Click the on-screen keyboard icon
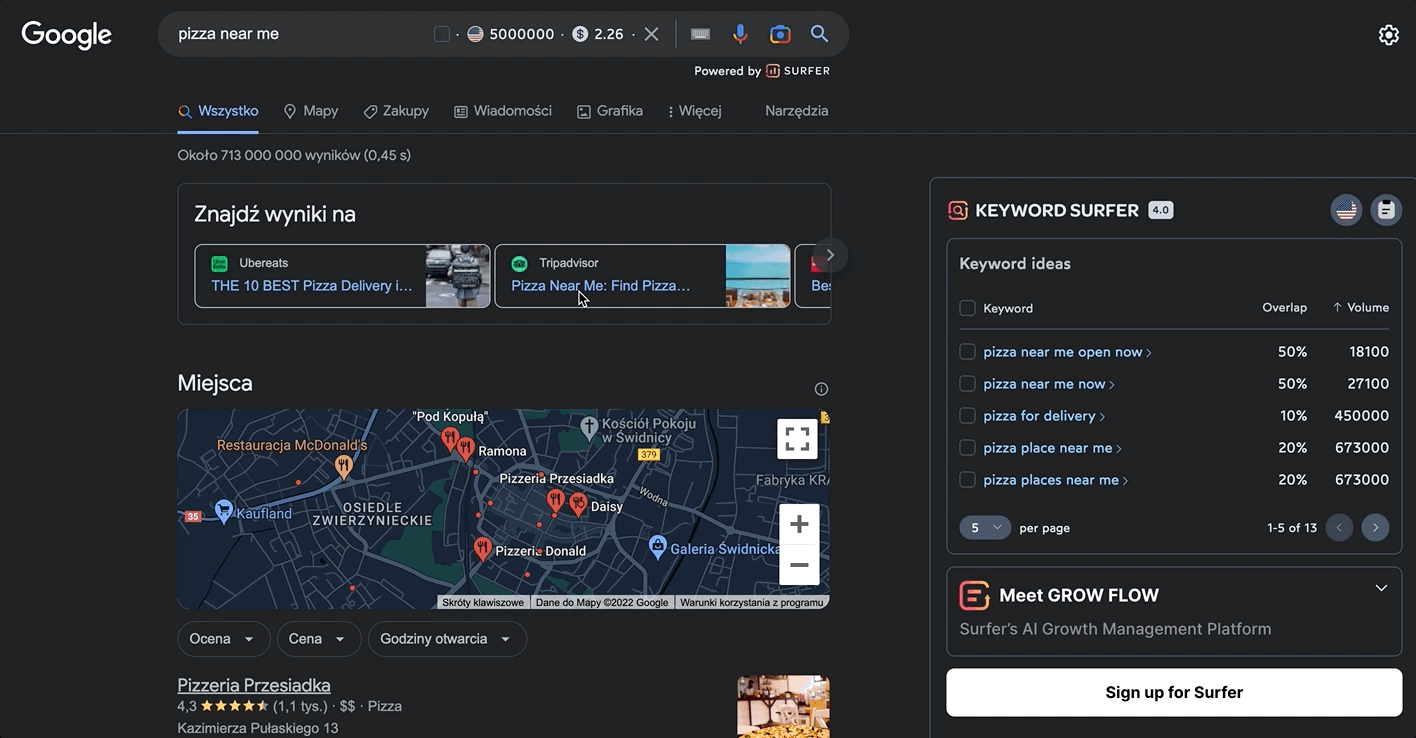 coord(700,34)
